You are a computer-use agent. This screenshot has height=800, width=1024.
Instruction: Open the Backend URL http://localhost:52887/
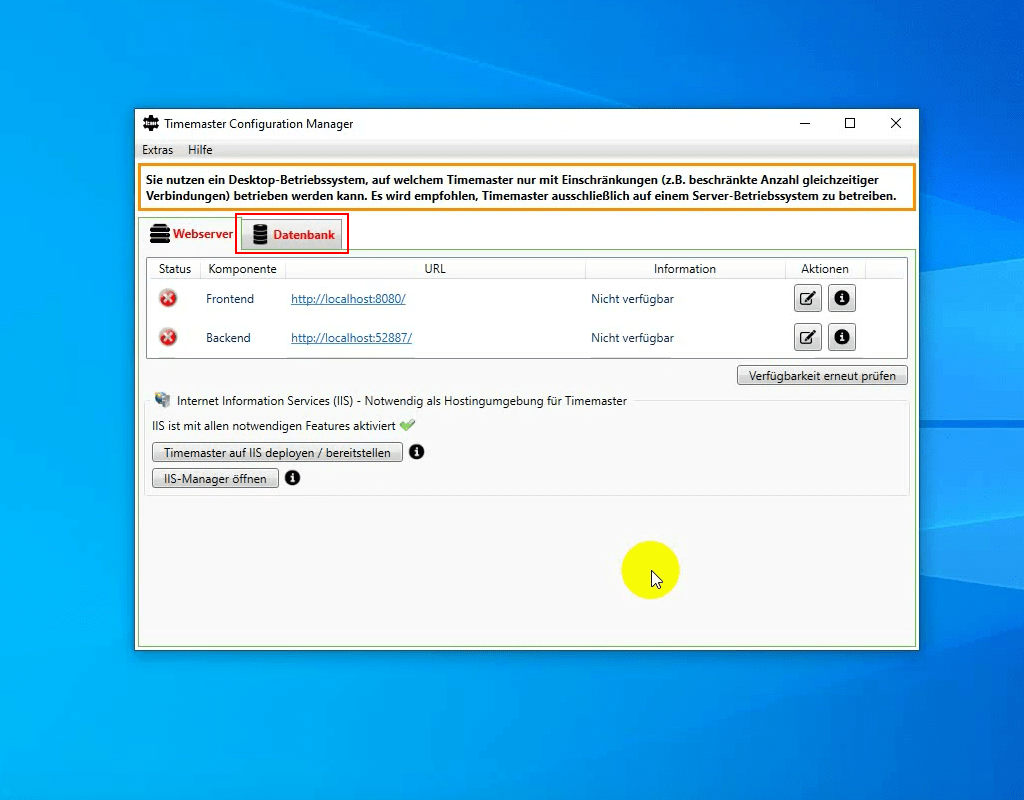point(351,337)
